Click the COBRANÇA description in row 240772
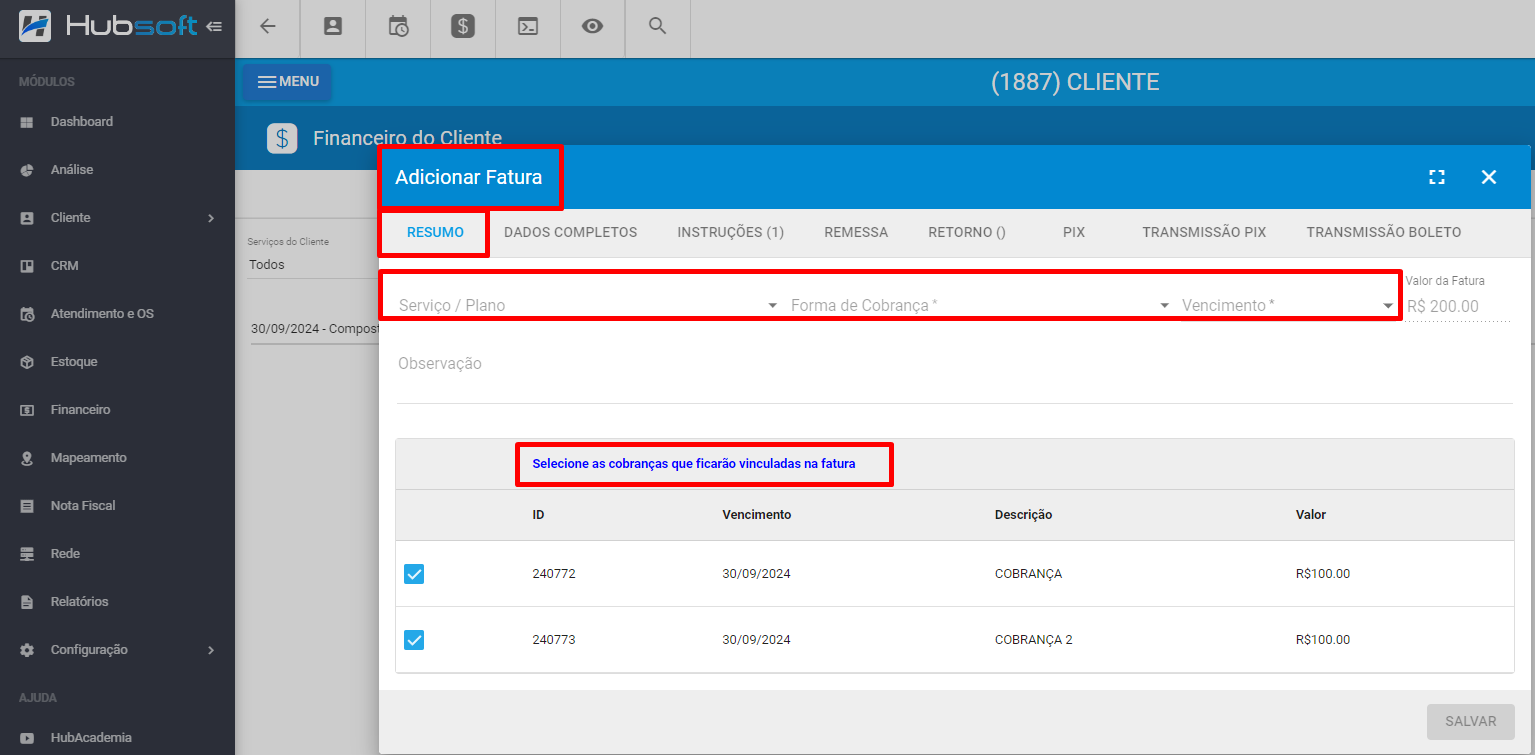The image size is (1535, 755). [x=1028, y=574]
